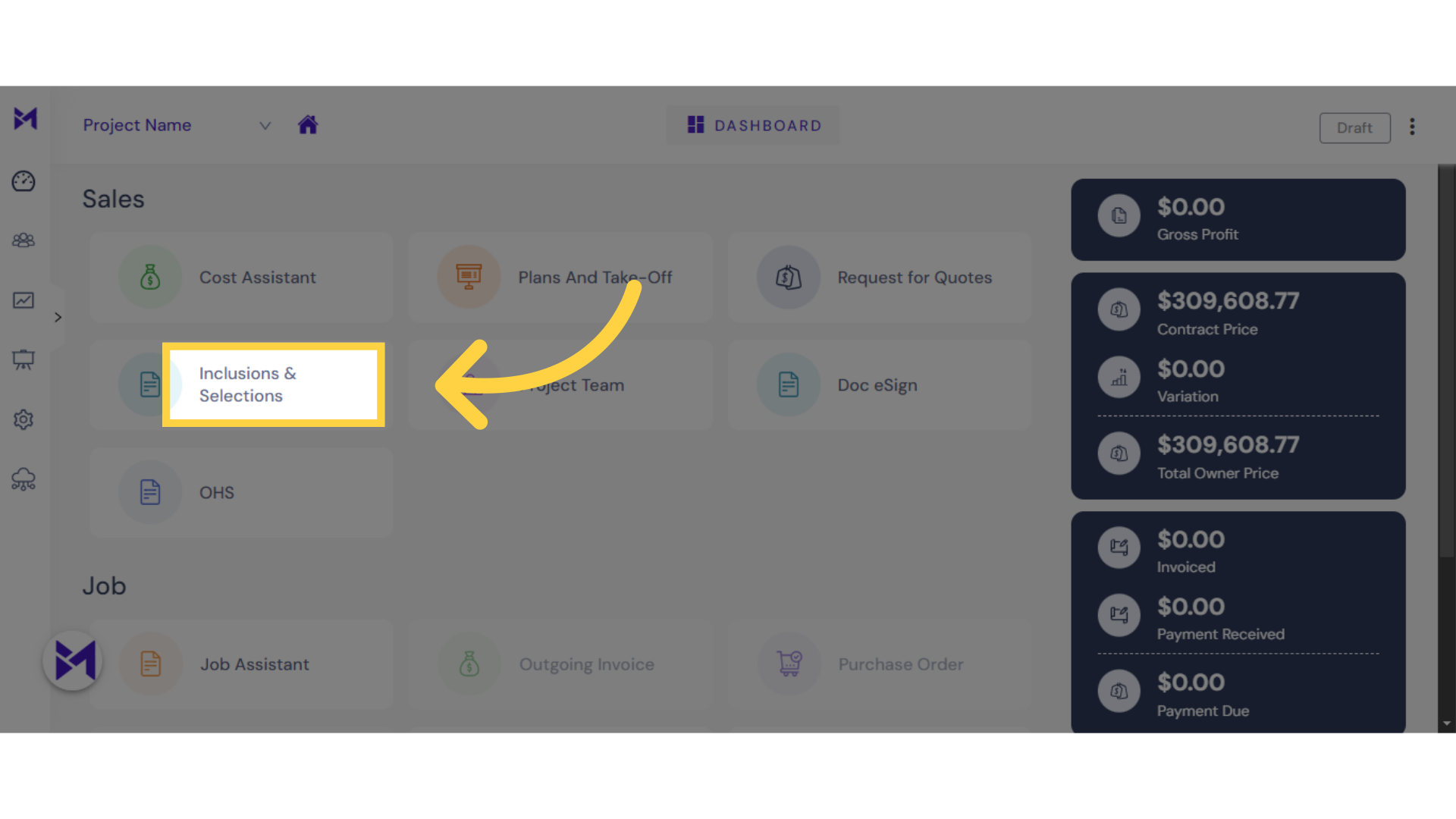This screenshot has height=819, width=1456.
Task: Click the home navigation icon
Action: 308,125
